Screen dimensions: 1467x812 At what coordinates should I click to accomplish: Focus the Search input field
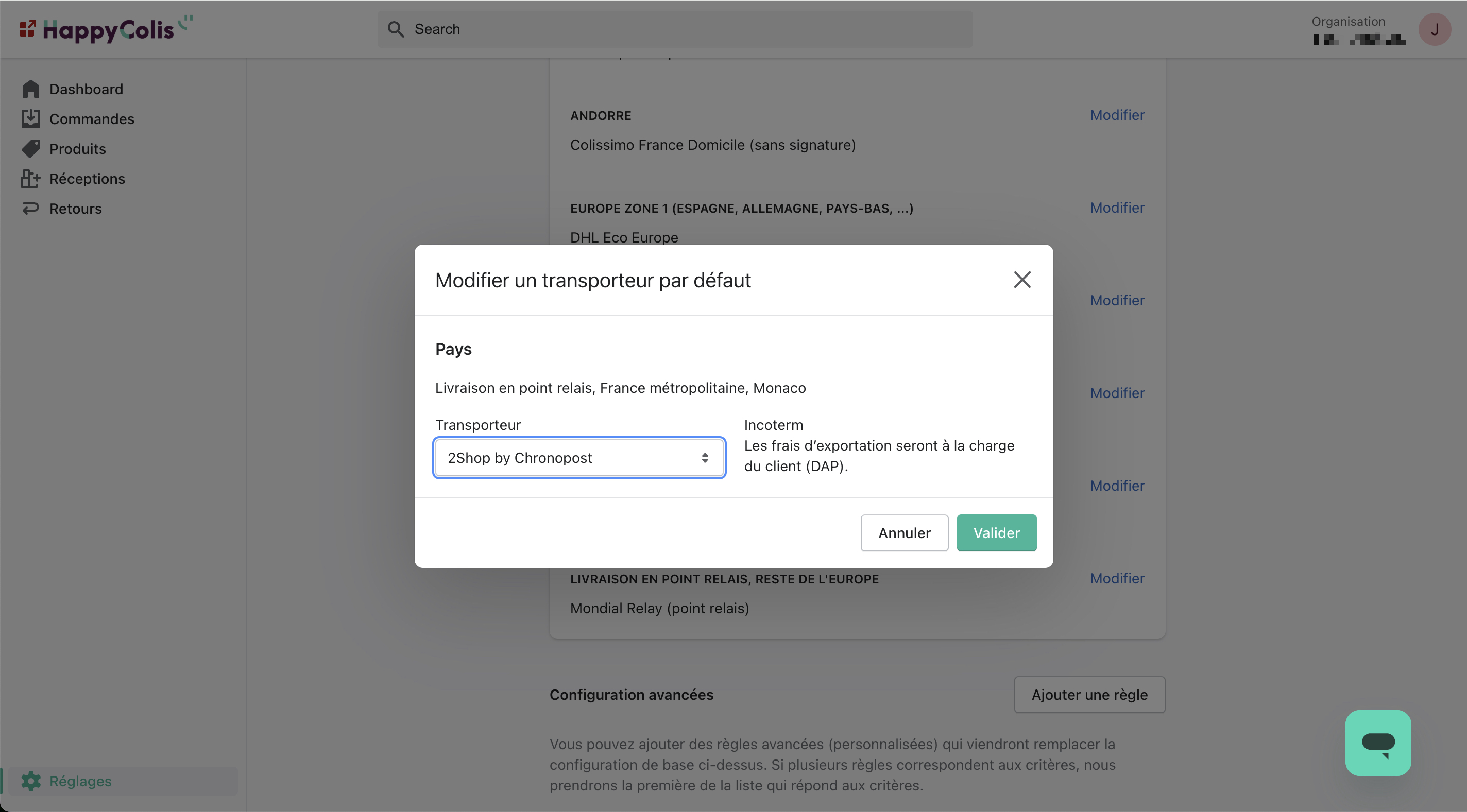tap(684, 29)
